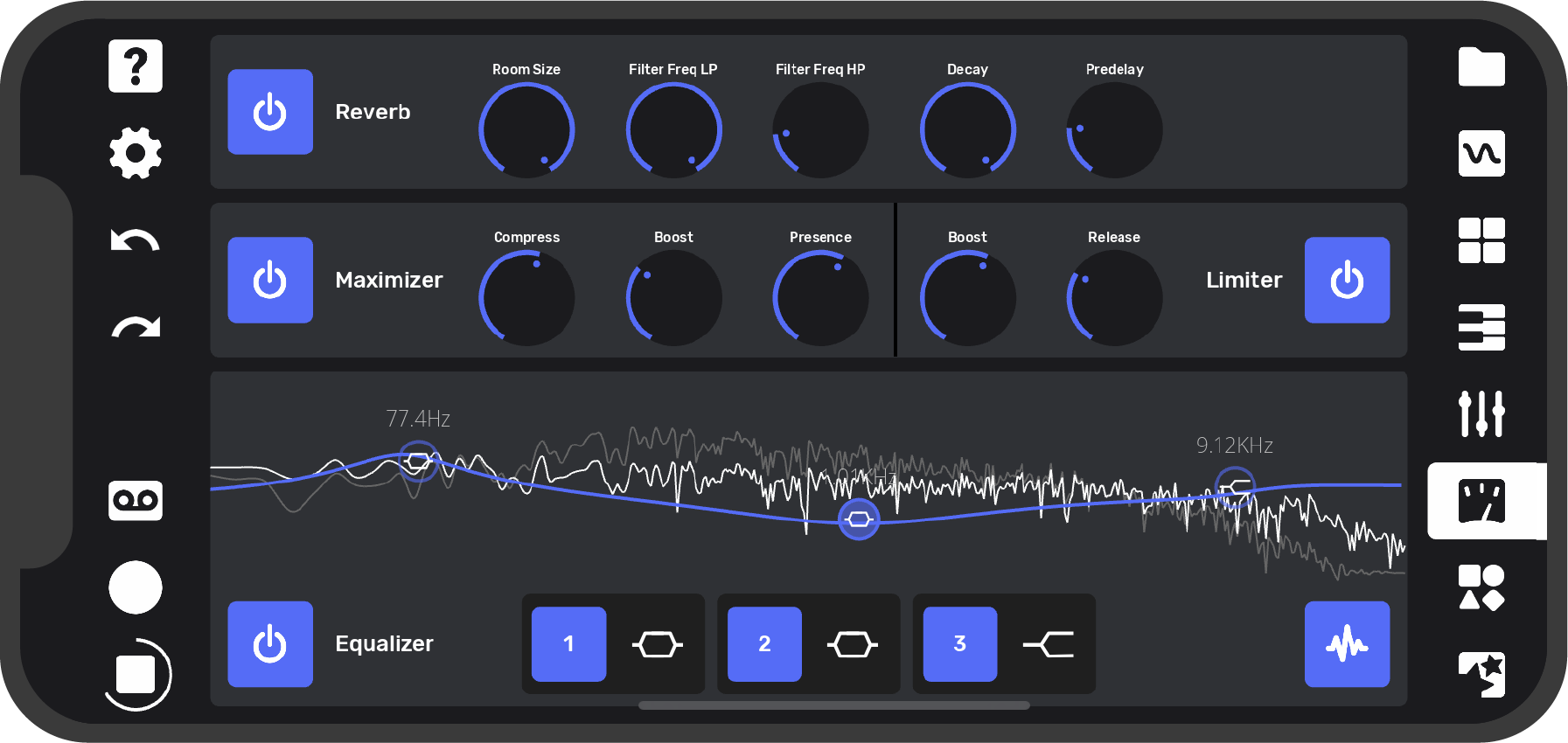Open the waveform oscillator icon in sidebar

tap(1481, 154)
